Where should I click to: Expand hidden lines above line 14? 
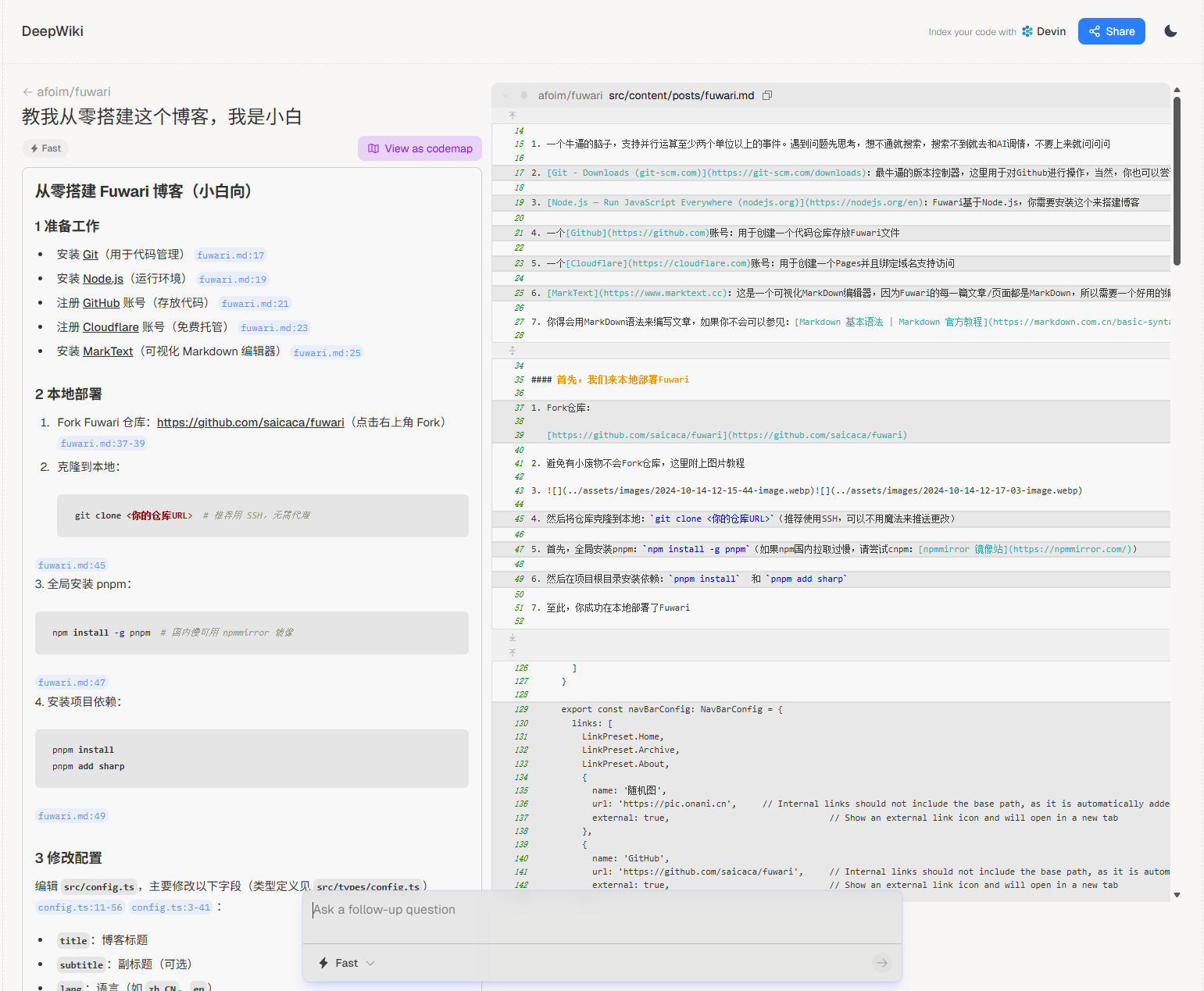coord(513,115)
